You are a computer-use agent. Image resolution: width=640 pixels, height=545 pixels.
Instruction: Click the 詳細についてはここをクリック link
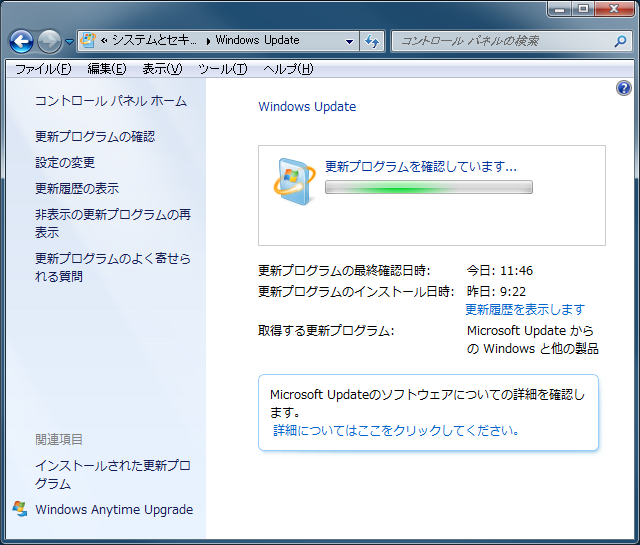(x=397, y=430)
